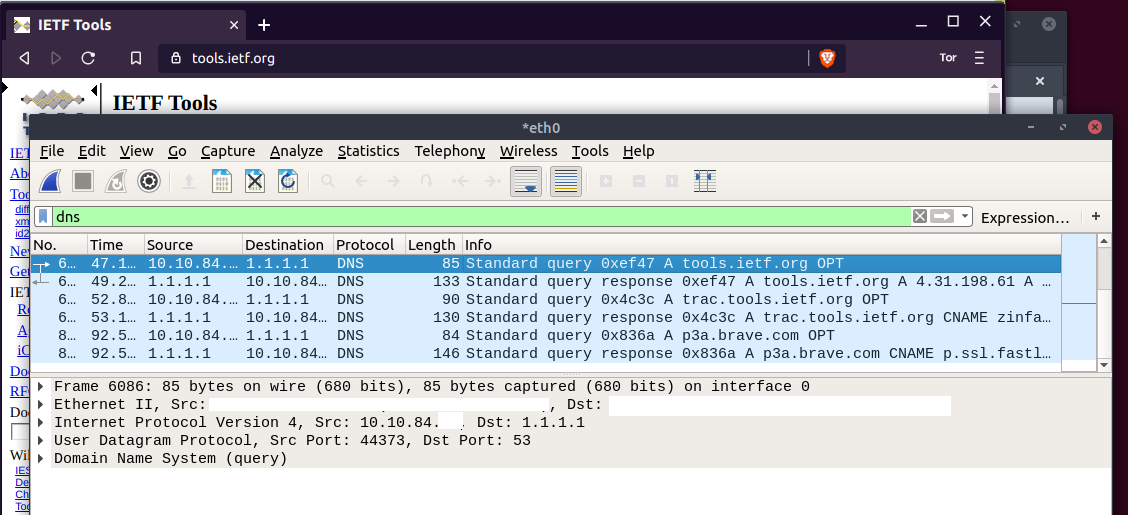Clear the dns display filter
The height and width of the screenshot is (515, 1128).
pos(919,217)
